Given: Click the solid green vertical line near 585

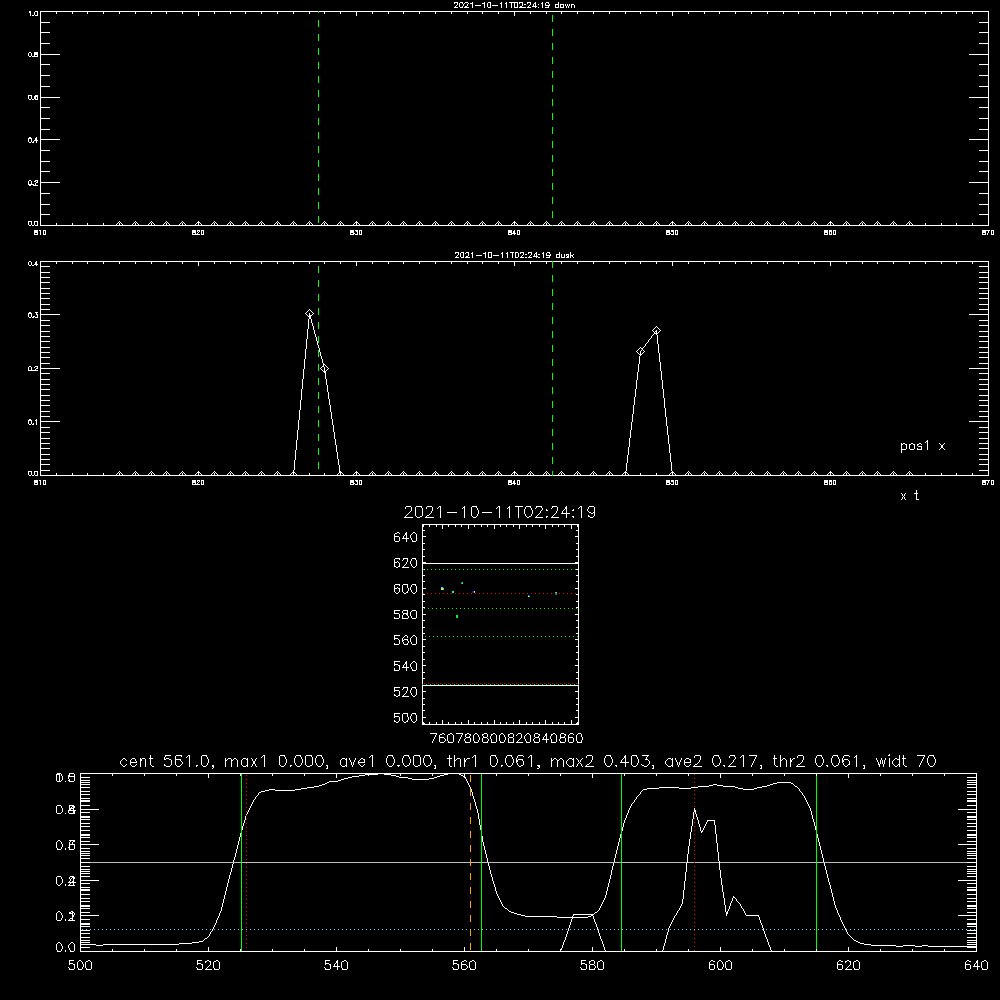Looking at the screenshot, I should 621,862.
